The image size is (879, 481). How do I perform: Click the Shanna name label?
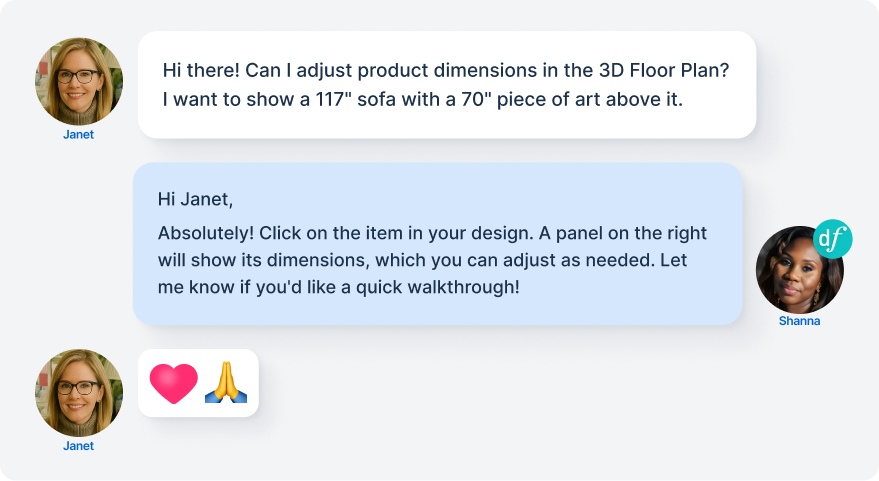[799, 321]
